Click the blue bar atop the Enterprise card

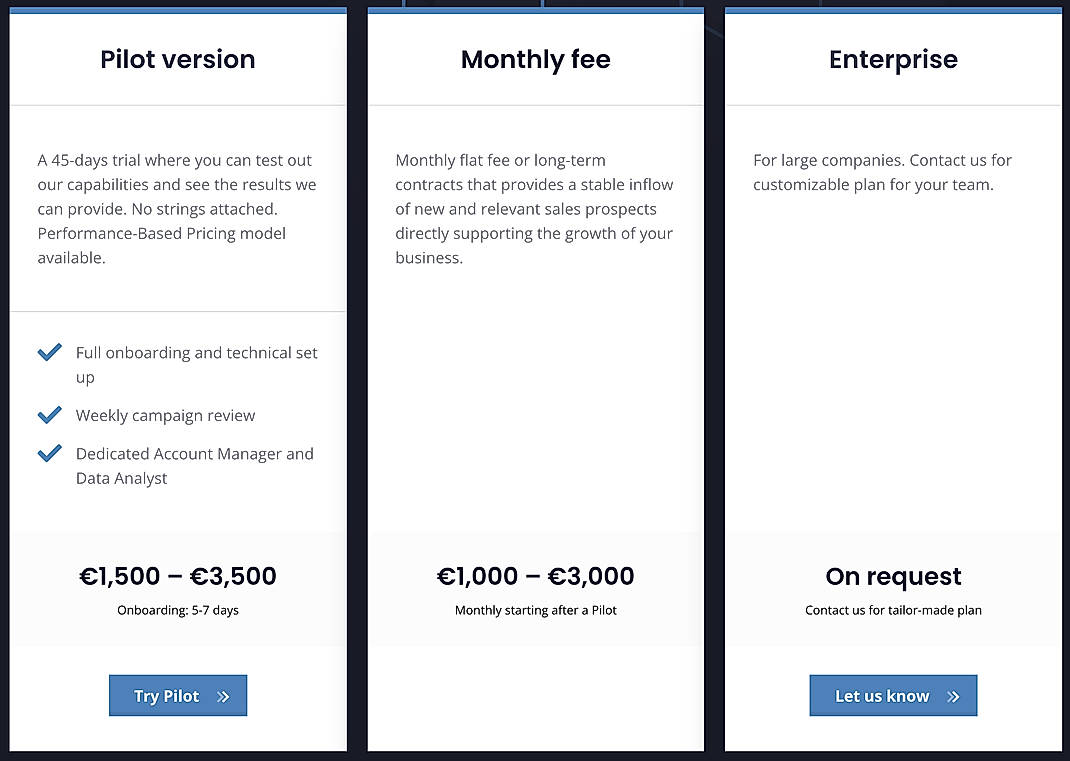click(x=893, y=9)
